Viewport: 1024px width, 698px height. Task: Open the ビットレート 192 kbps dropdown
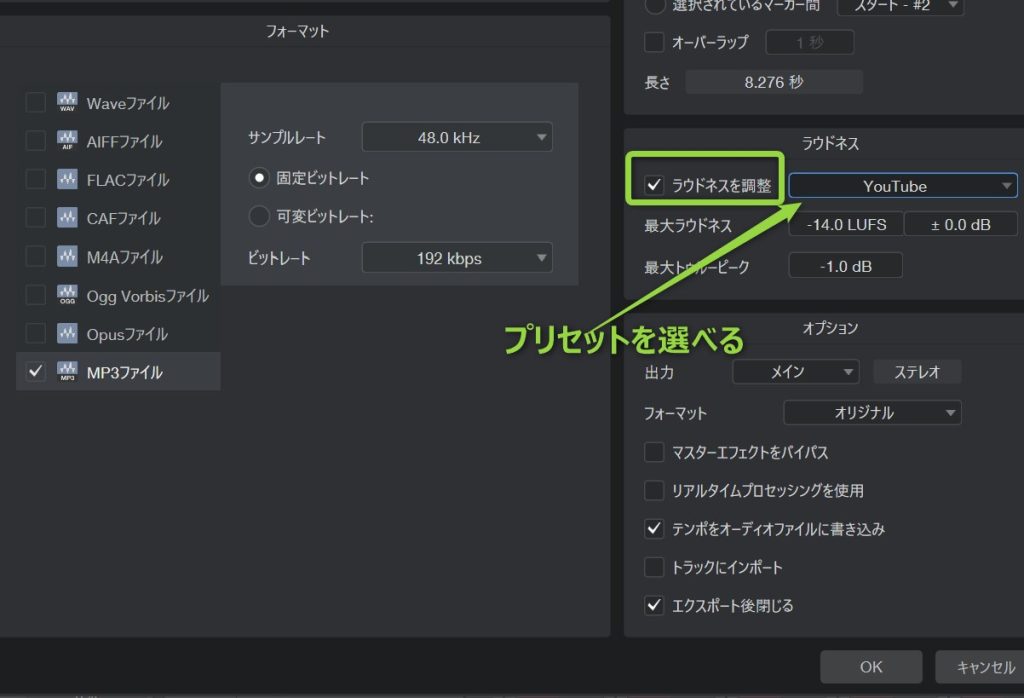456,258
